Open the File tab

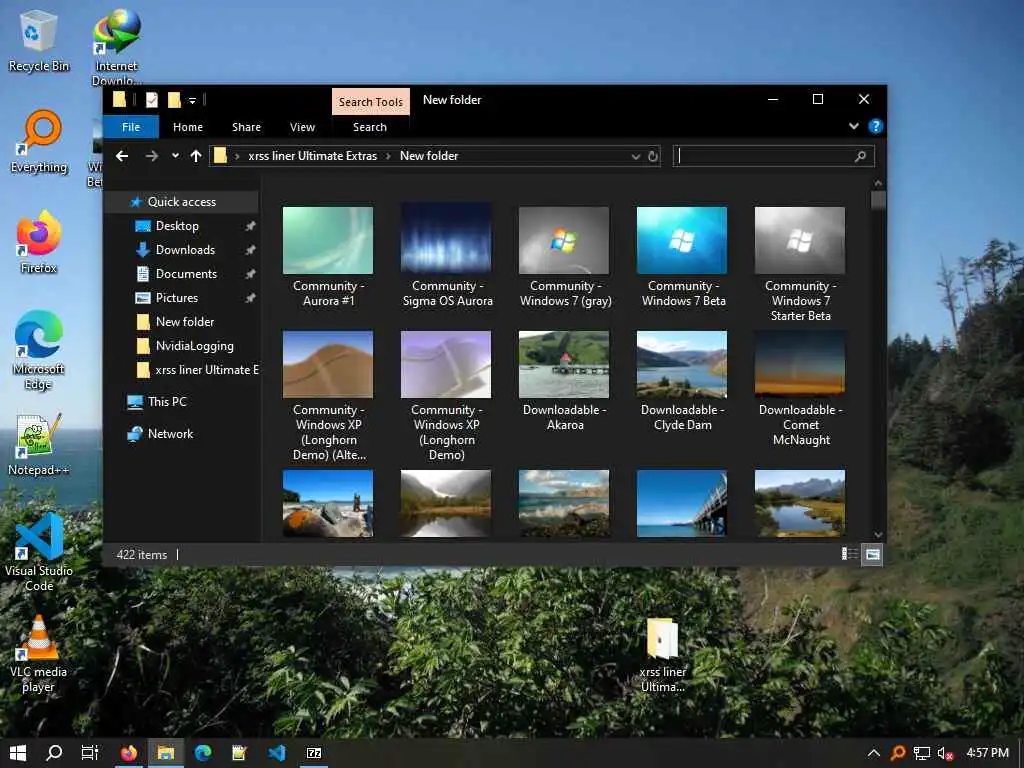tap(131, 127)
